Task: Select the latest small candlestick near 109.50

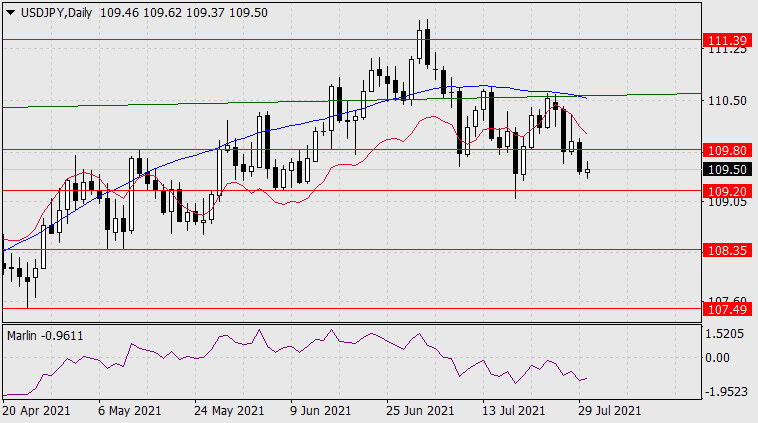Action: [x=587, y=171]
